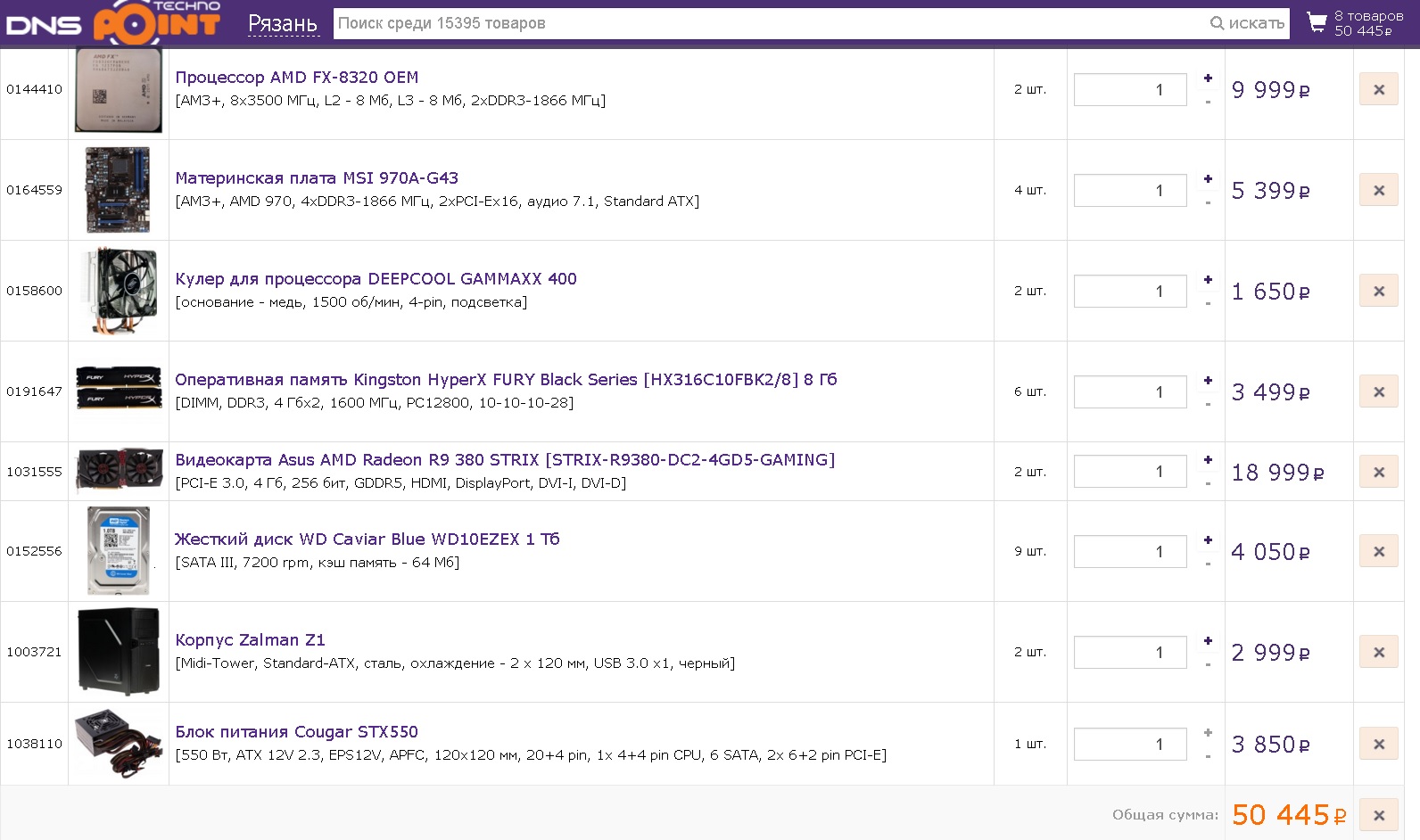1420x840 pixels.
Task: Decrease quantity of Kingston HyperX FURY memory
Action: click(x=1208, y=404)
